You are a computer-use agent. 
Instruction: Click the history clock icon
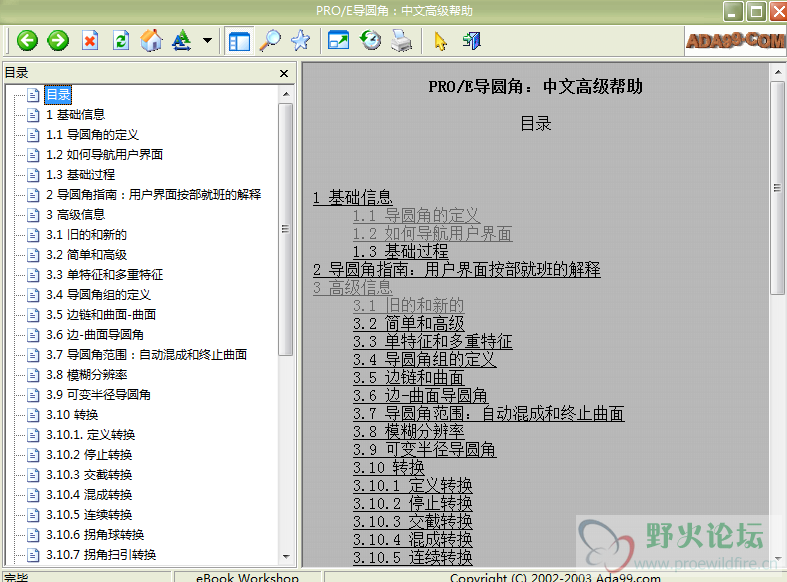click(370, 41)
